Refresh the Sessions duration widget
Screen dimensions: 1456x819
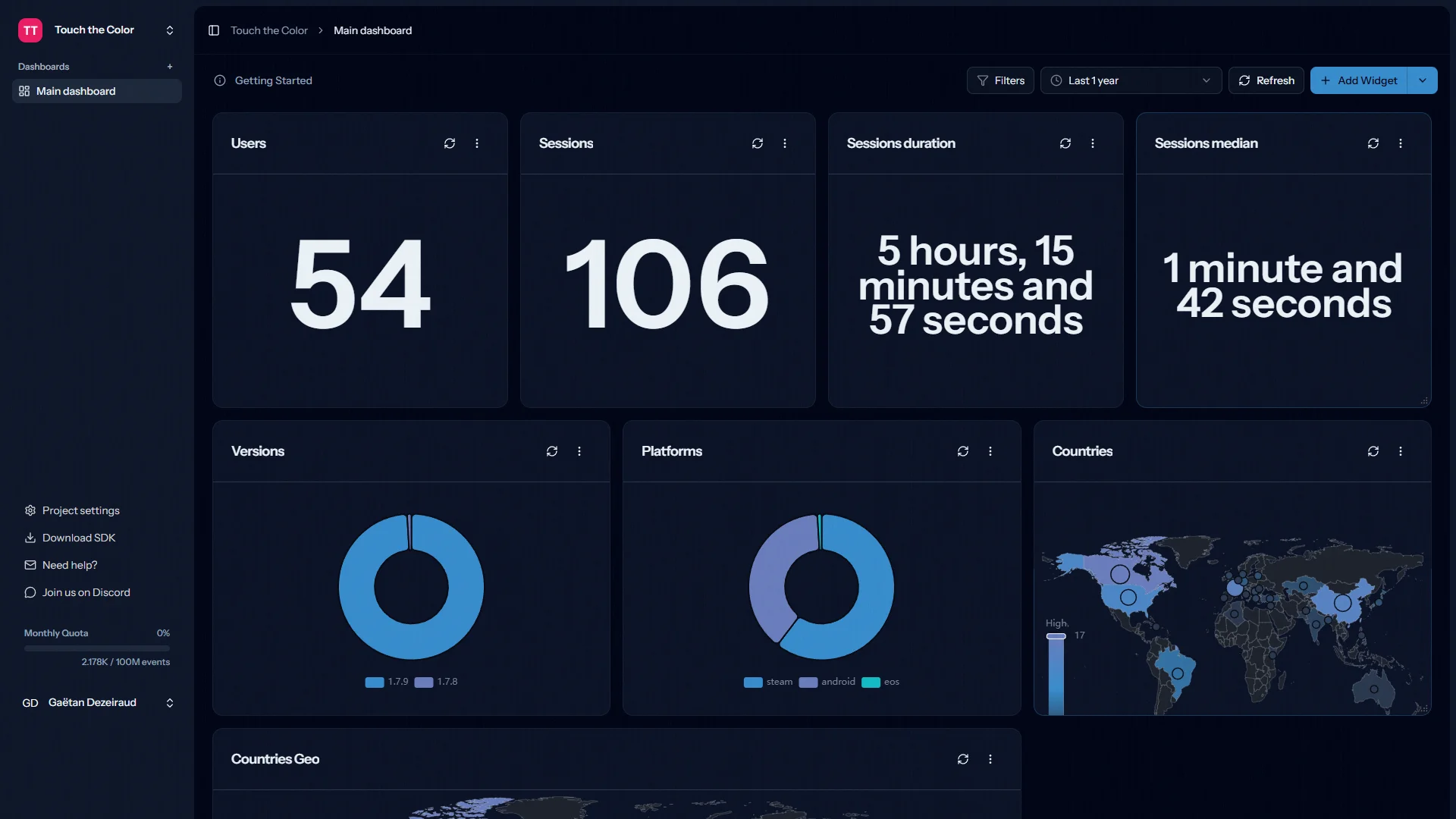tap(1065, 143)
